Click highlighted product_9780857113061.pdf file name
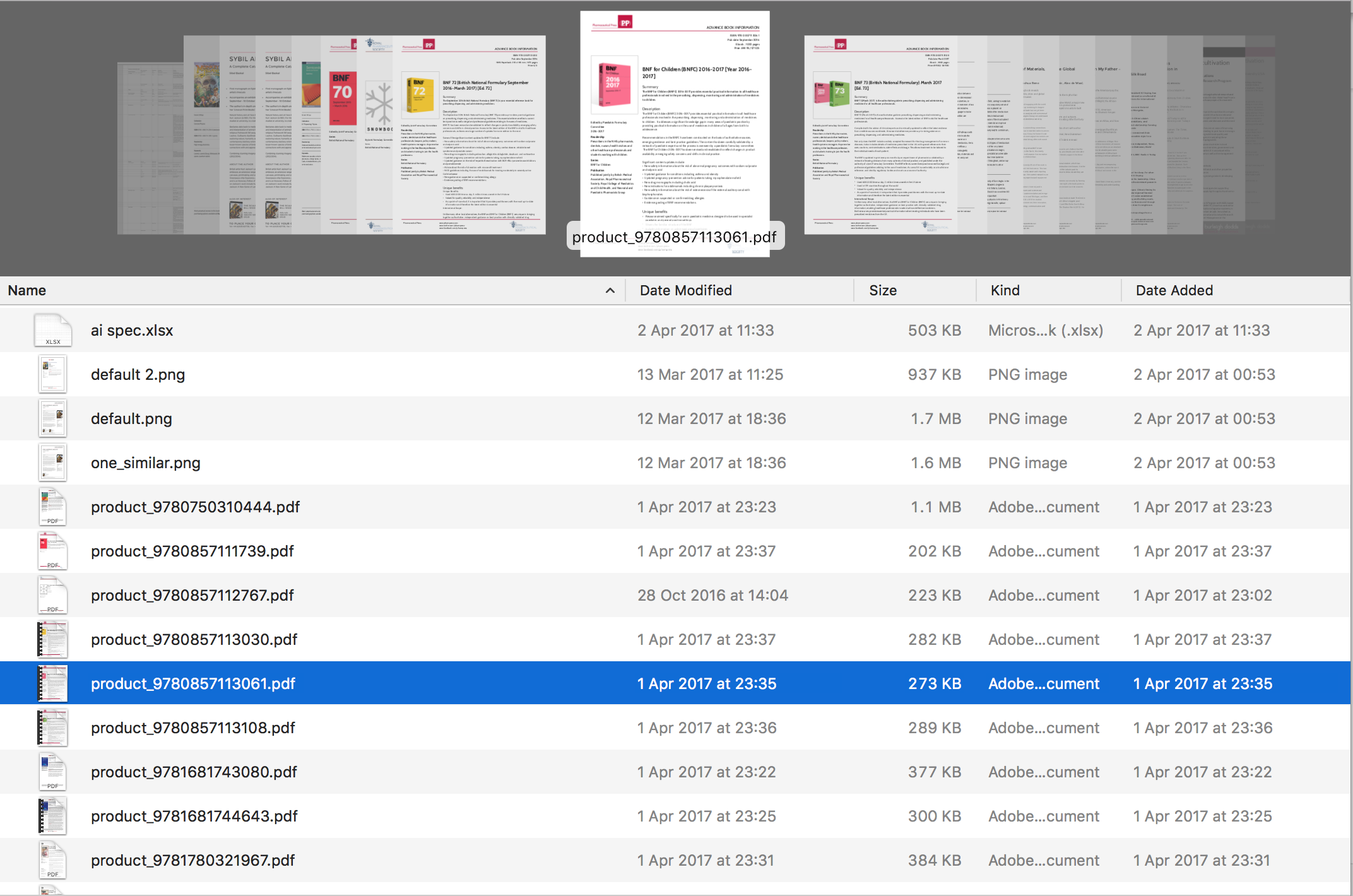The height and width of the screenshot is (896, 1353). coord(193,683)
